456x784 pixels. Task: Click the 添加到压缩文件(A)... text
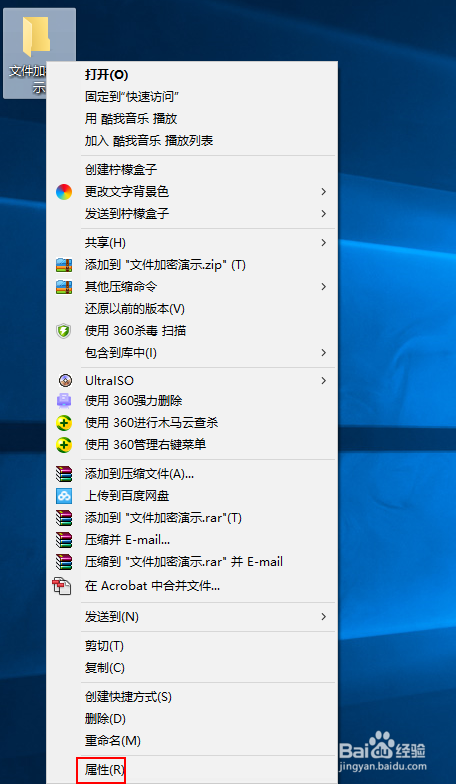[140, 474]
